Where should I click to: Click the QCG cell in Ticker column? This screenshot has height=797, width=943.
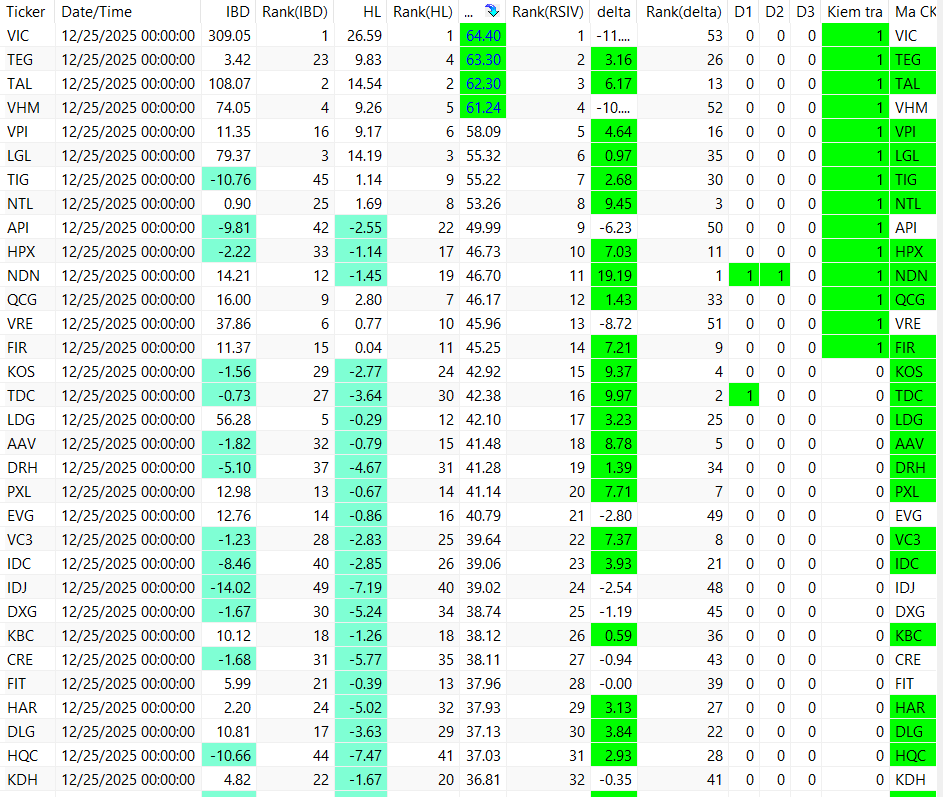(22, 300)
